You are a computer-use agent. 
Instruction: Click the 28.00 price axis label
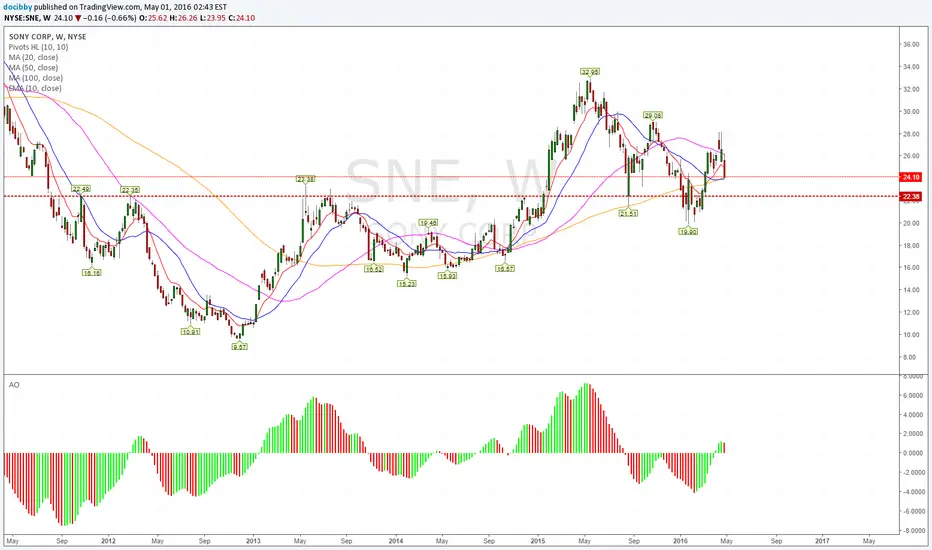pos(911,134)
